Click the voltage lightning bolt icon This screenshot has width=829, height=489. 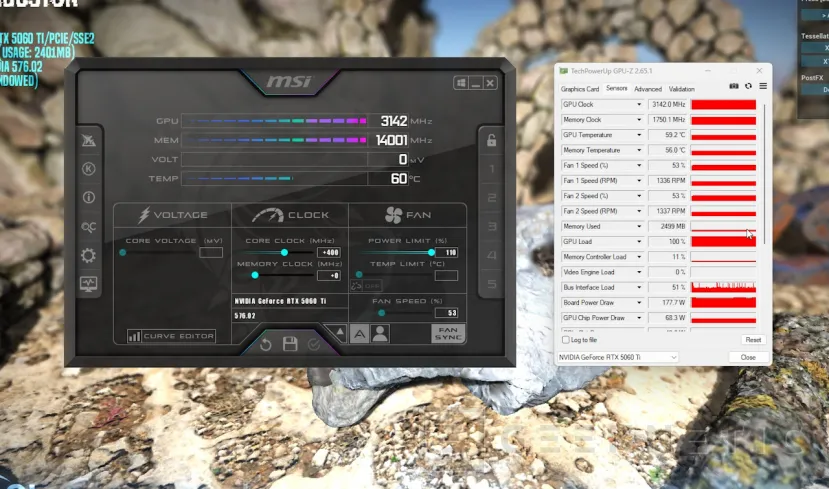pyautogui.click(x=144, y=215)
